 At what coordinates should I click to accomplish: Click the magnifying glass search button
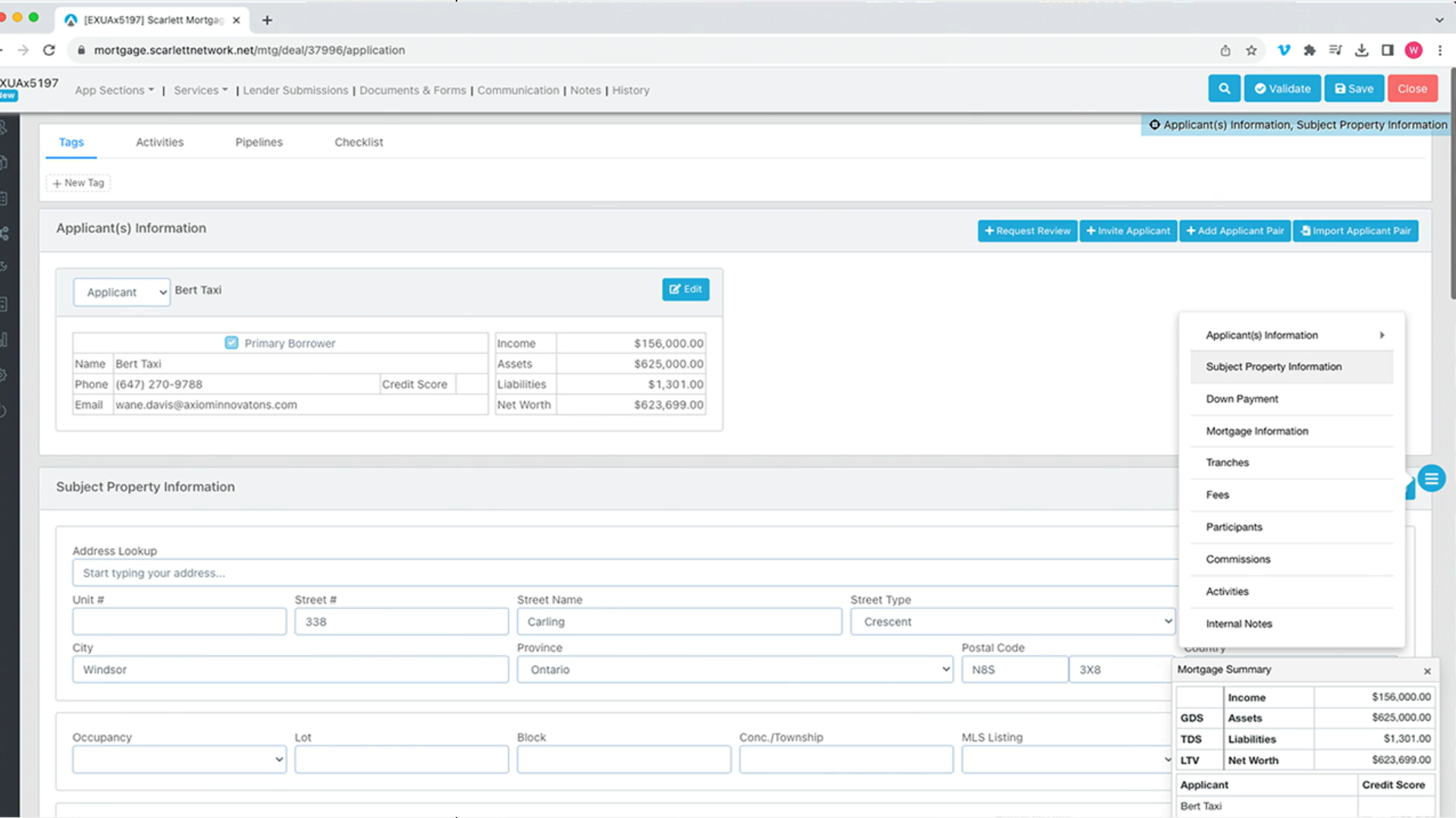click(x=1224, y=89)
